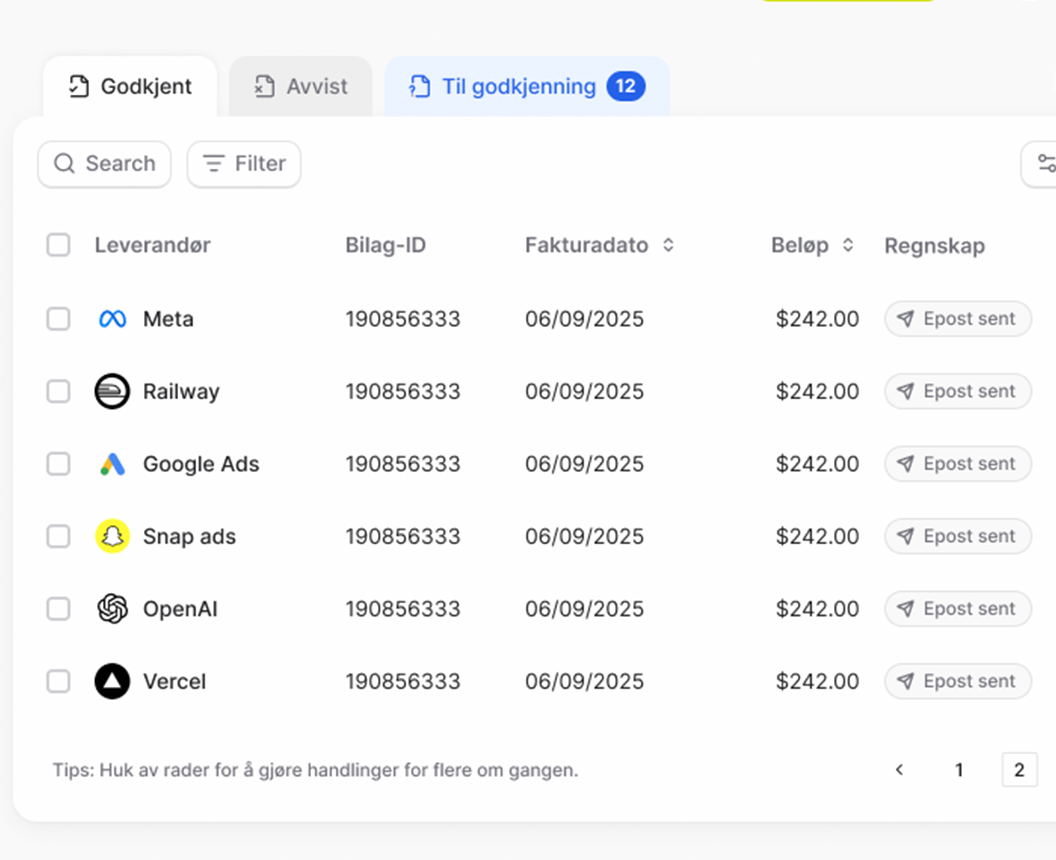Sort by Fakturadato column arrows
This screenshot has height=860, width=1056.
pyautogui.click(x=668, y=245)
